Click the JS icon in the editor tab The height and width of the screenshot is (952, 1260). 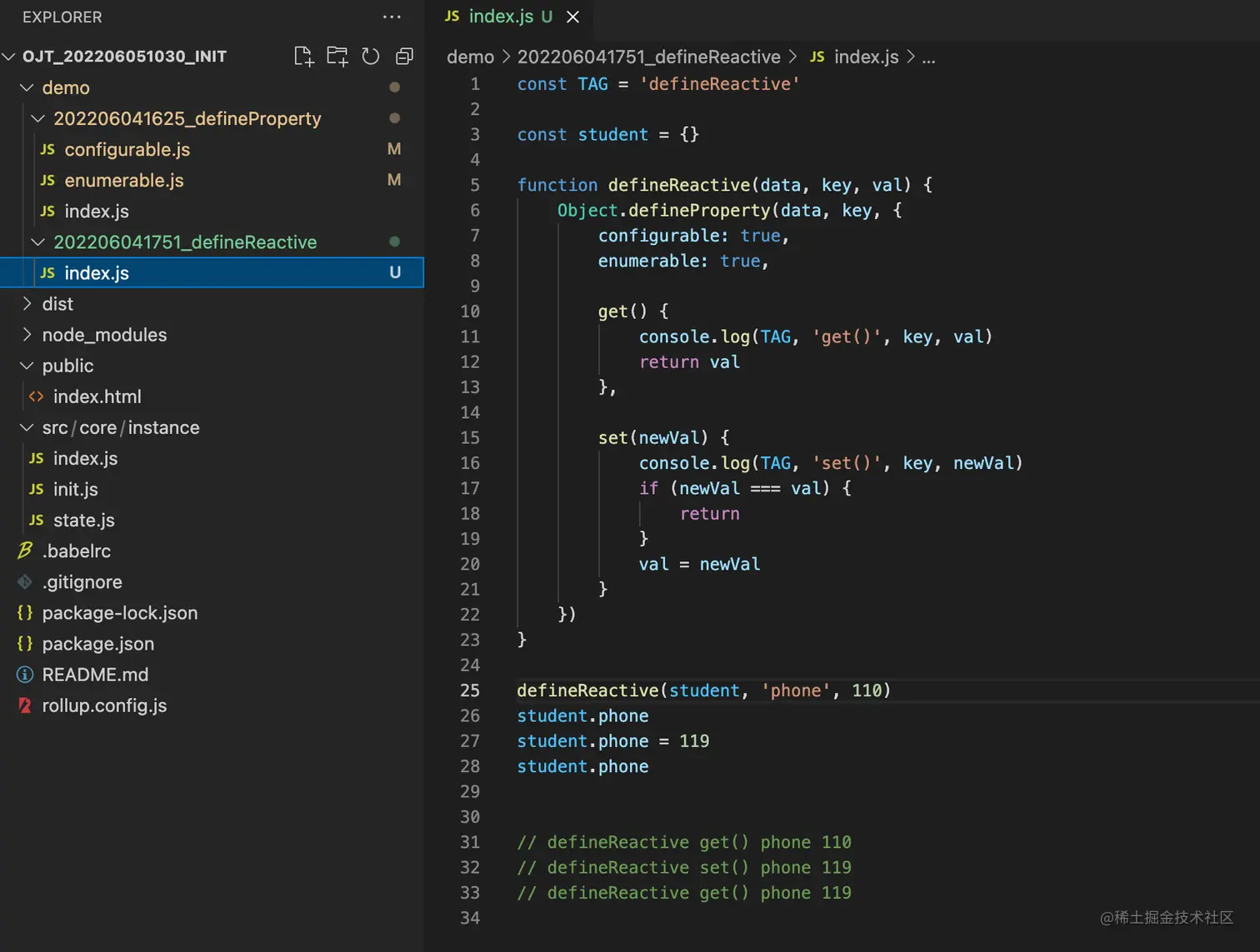pyautogui.click(x=452, y=17)
